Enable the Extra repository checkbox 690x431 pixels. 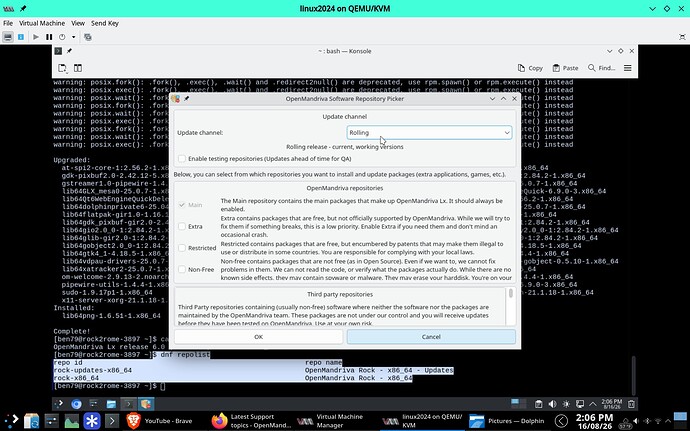182,226
